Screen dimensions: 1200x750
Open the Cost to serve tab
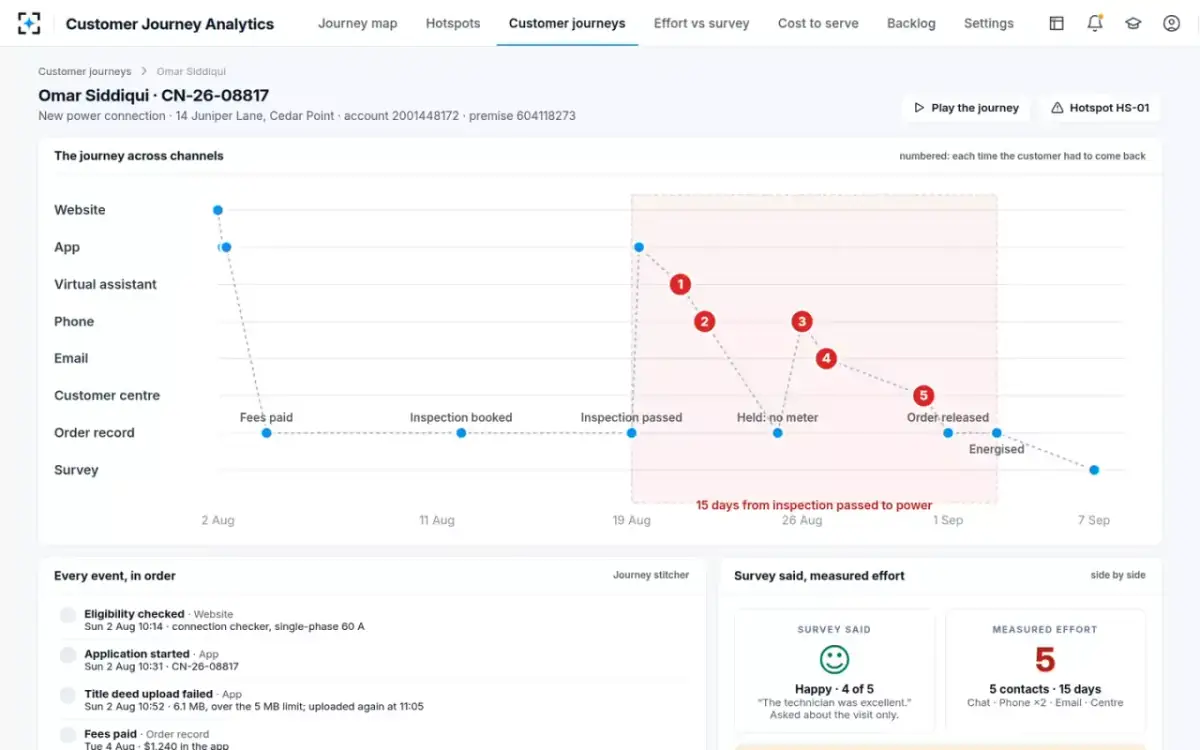click(818, 23)
